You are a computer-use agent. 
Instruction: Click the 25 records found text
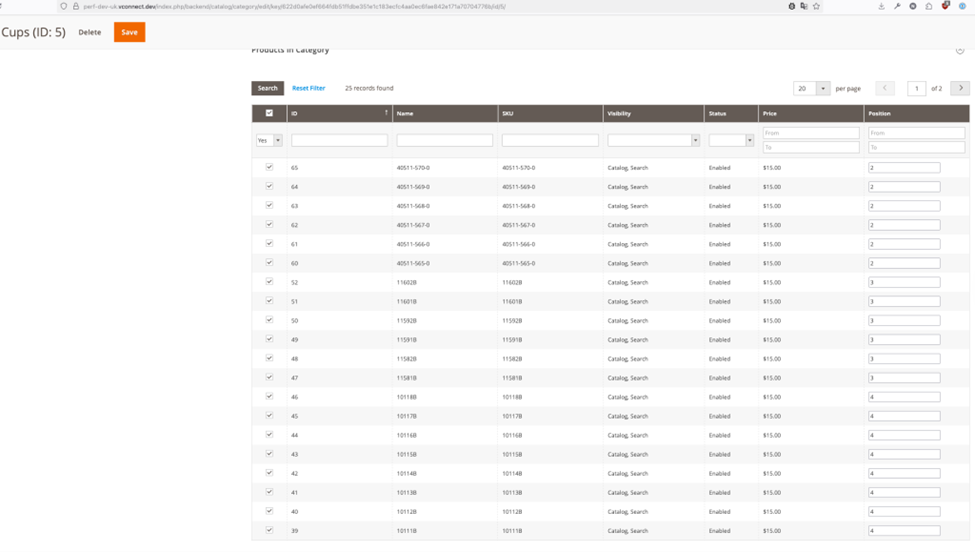(369, 88)
